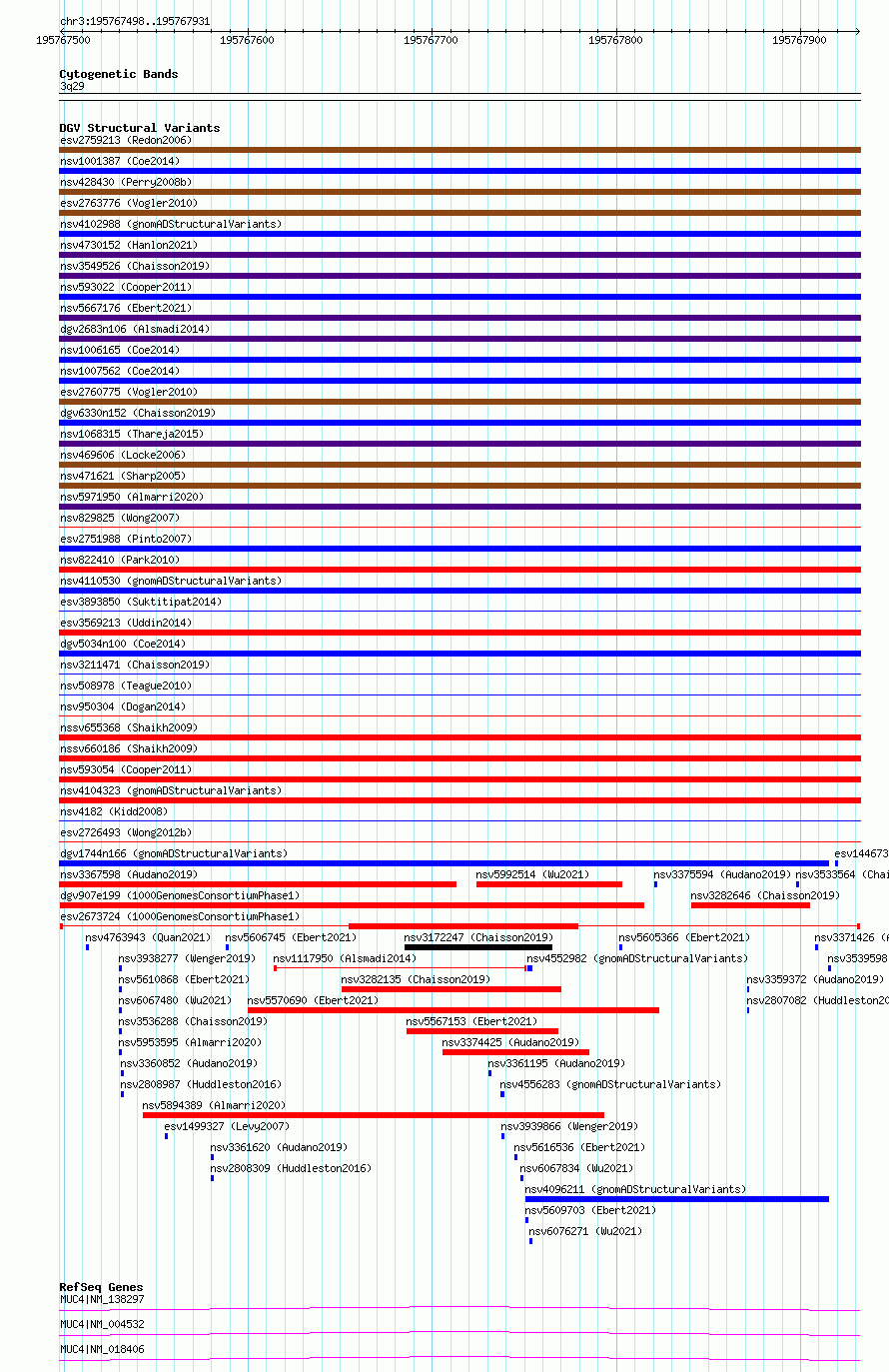889x1372 pixels.
Task: Open nsv822410 (Park2010) variant
Action: pos(120,560)
